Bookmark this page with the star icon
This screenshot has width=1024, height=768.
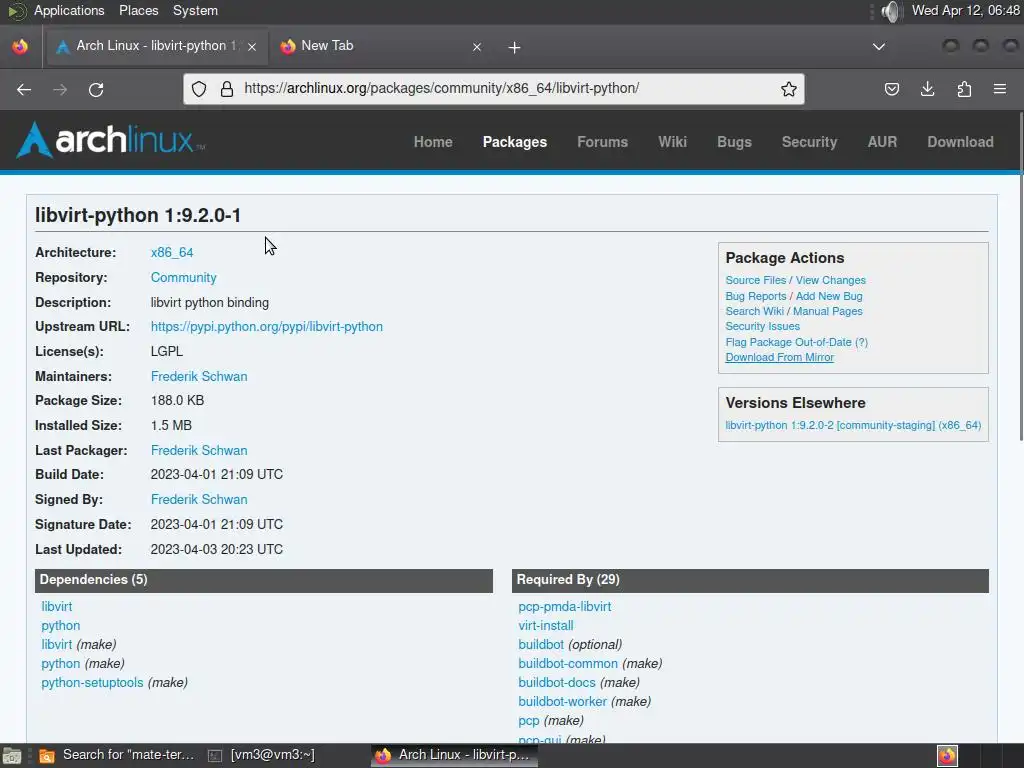pyautogui.click(x=788, y=89)
